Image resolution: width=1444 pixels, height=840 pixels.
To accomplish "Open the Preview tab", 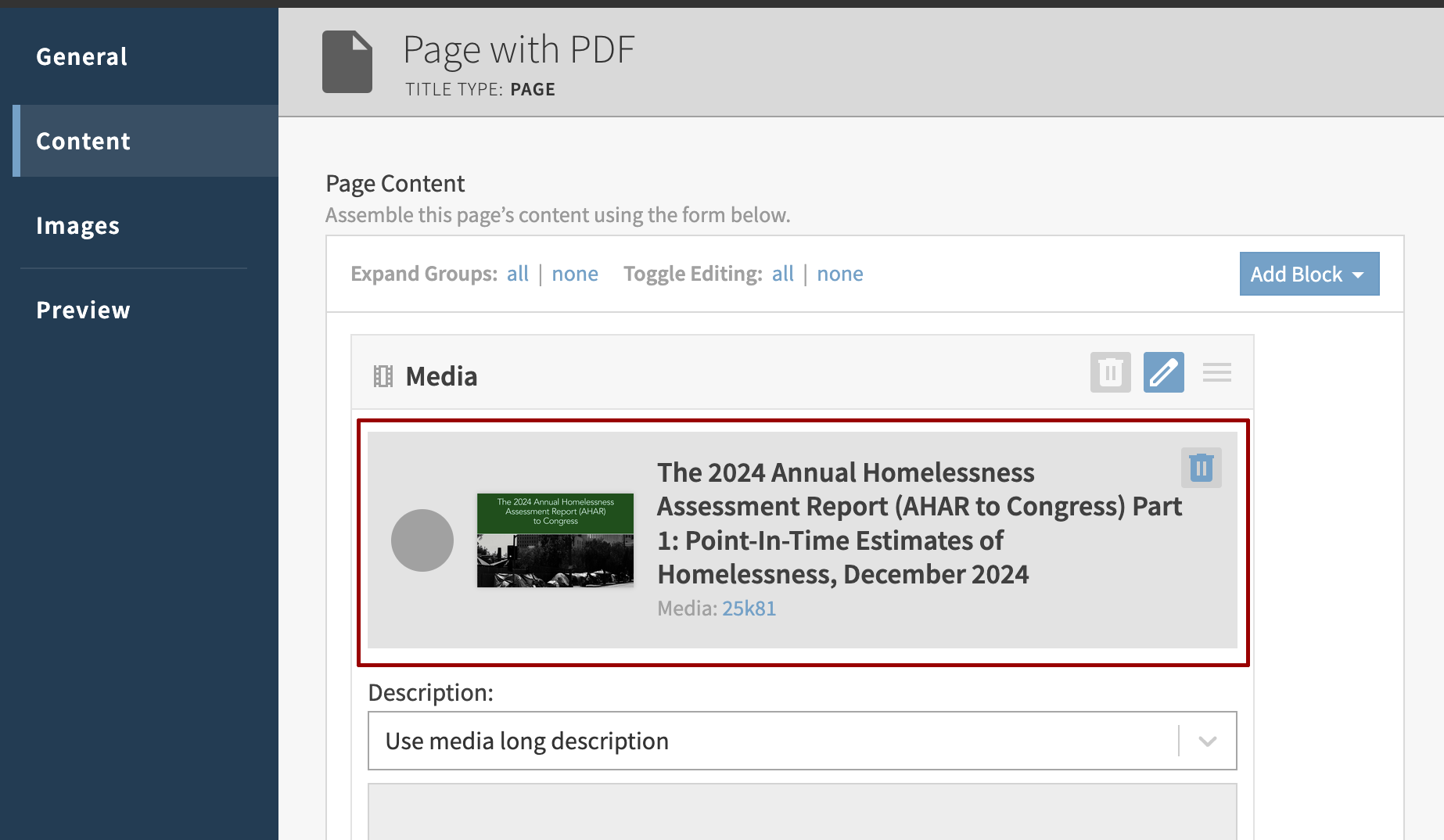I will pos(82,309).
